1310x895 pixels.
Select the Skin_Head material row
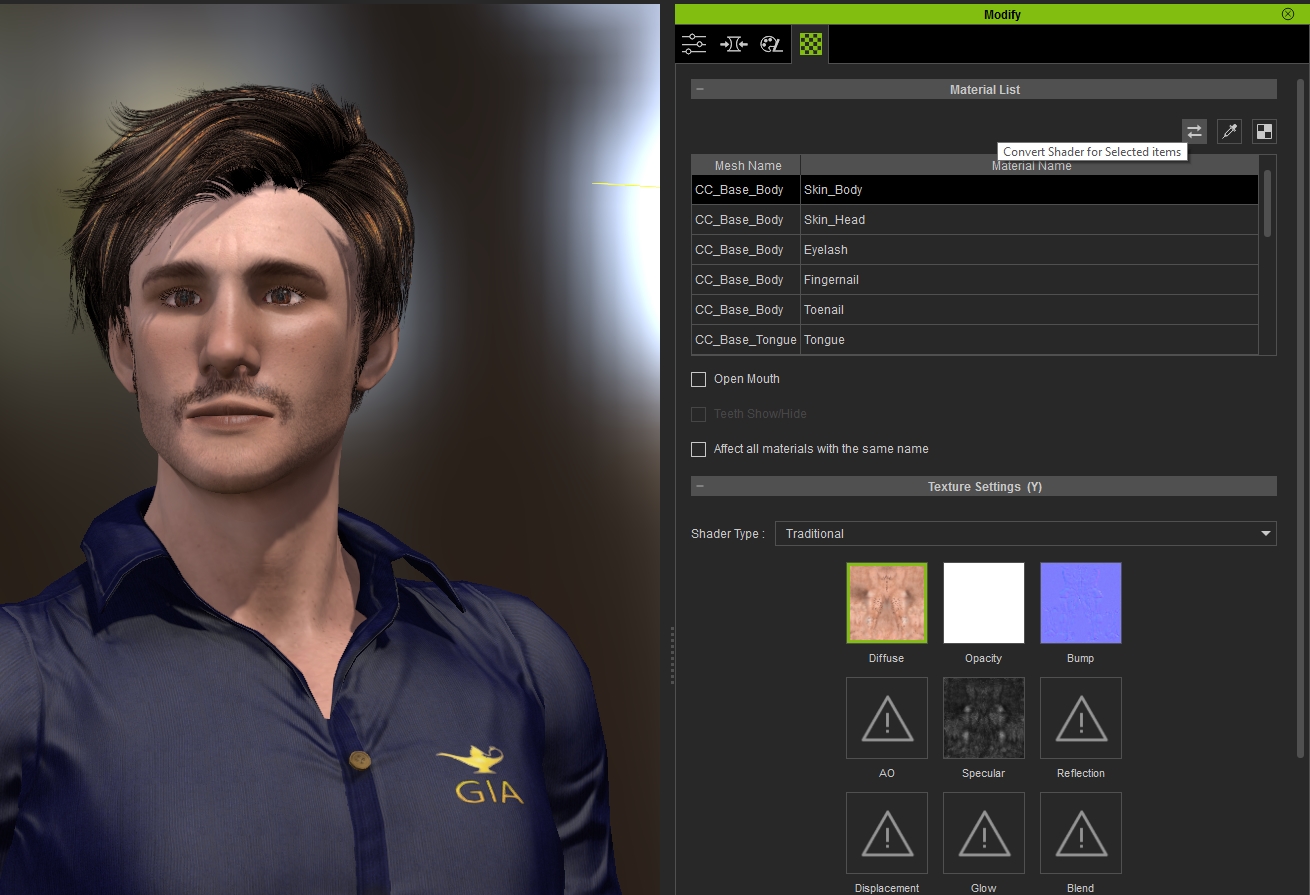(975, 220)
